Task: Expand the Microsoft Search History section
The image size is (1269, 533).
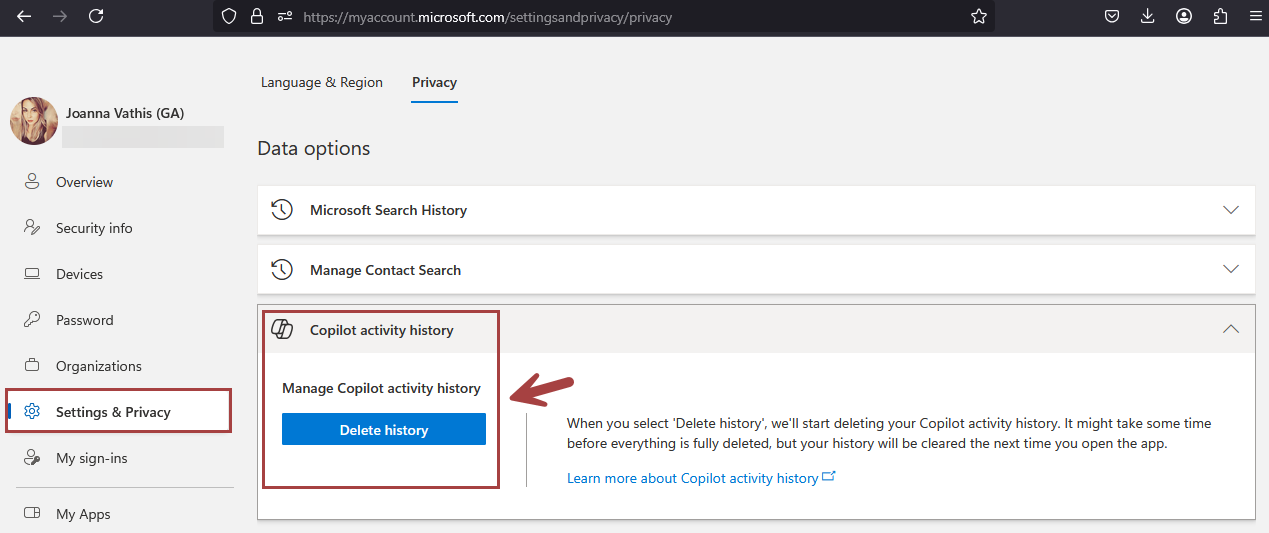Action: (1231, 210)
